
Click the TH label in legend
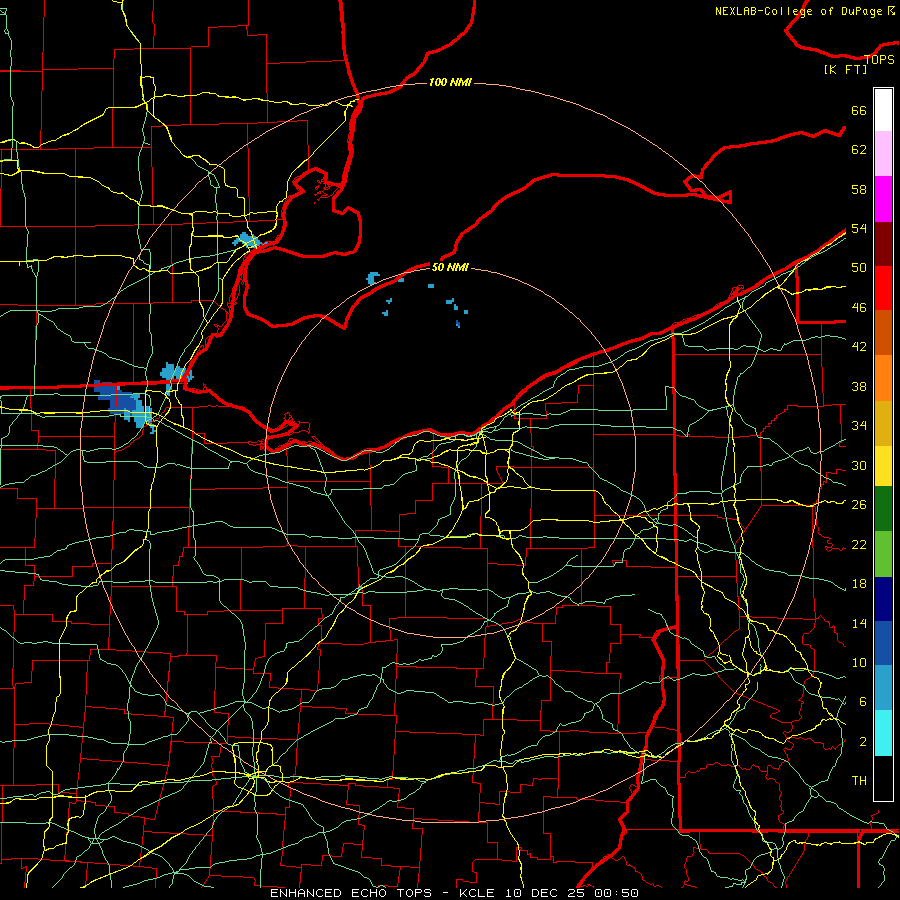(x=859, y=781)
